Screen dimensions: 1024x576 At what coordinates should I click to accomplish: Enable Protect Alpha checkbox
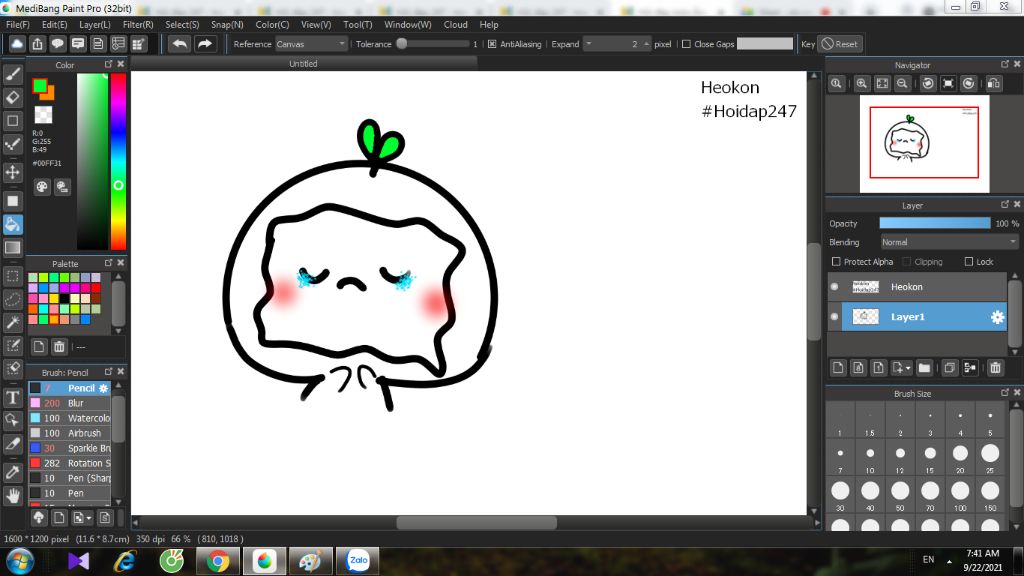(836, 262)
